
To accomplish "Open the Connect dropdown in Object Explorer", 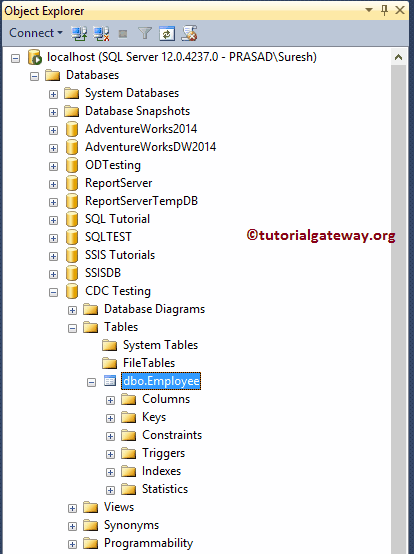I will point(36,33).
